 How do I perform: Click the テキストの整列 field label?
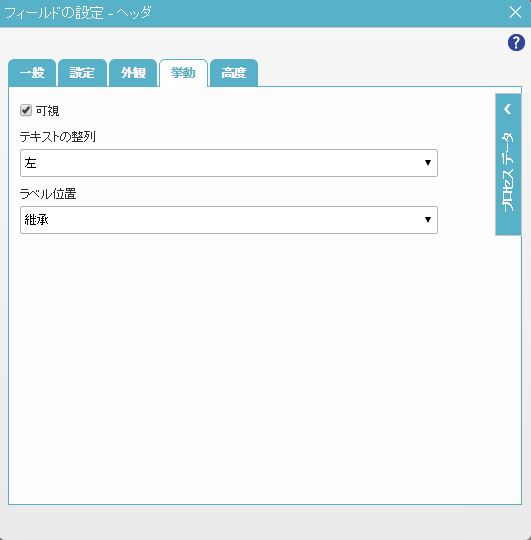tap(58, 137)
